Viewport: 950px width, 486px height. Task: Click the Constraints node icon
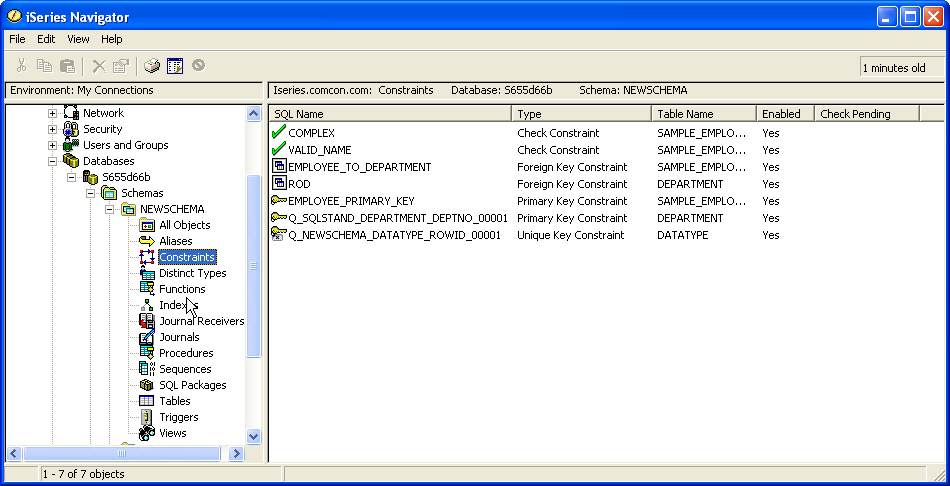(x=147, y=258)
